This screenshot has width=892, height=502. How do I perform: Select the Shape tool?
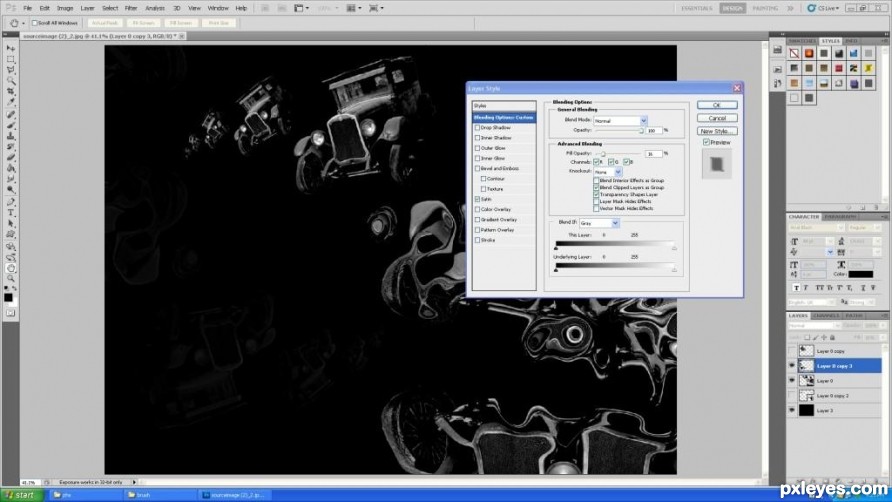click(x=11, y=235)
